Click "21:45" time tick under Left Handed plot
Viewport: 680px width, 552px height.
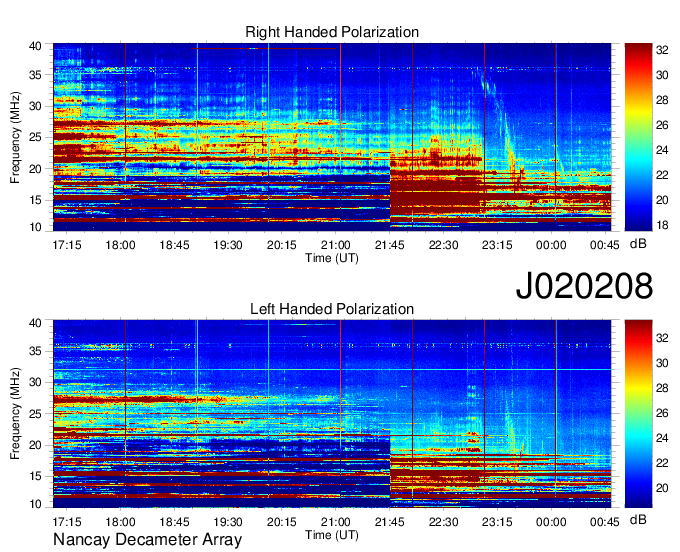point(389,522)
